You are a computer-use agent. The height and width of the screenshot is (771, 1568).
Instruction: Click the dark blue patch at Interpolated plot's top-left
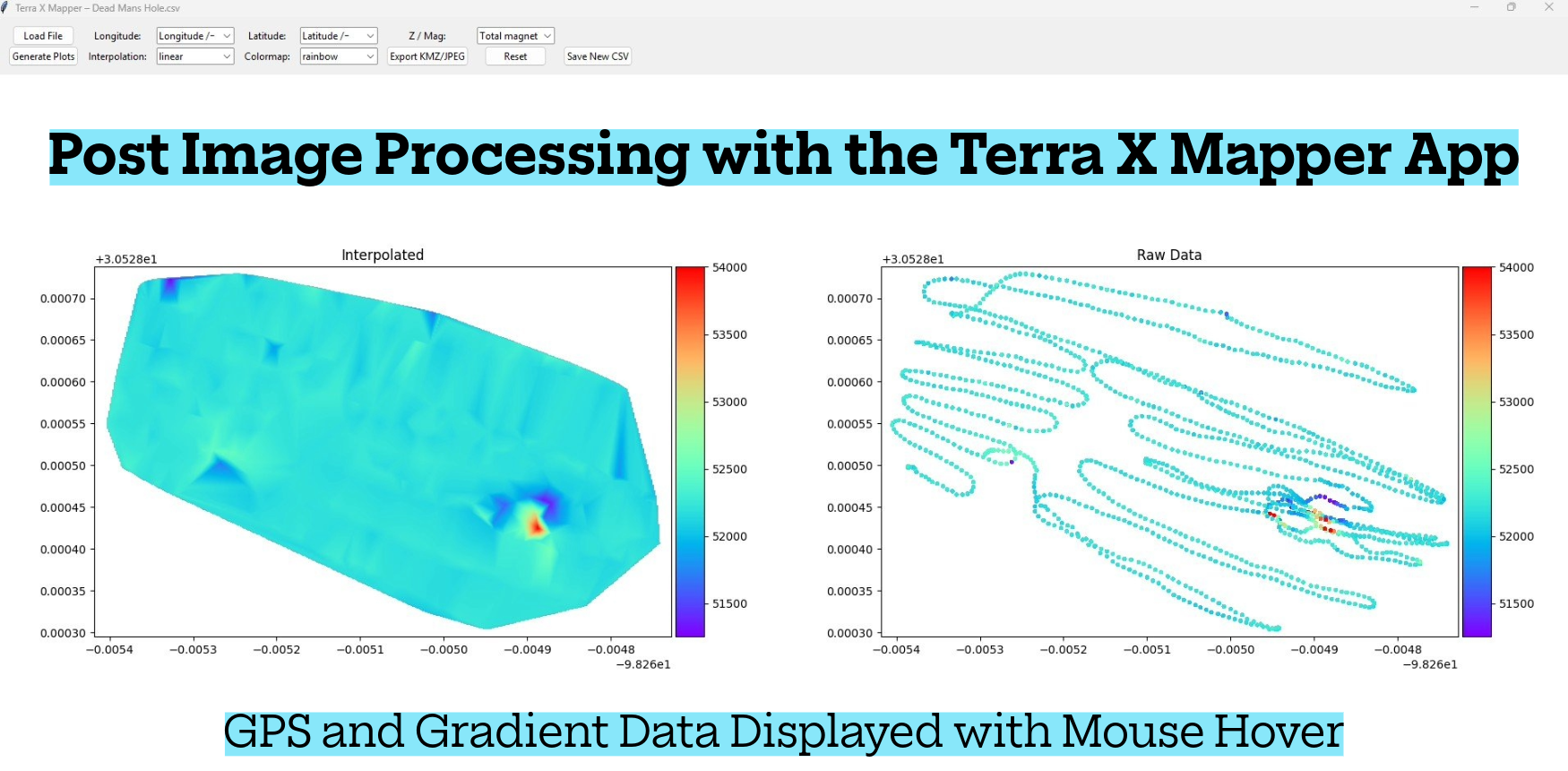tap(168, 287)
